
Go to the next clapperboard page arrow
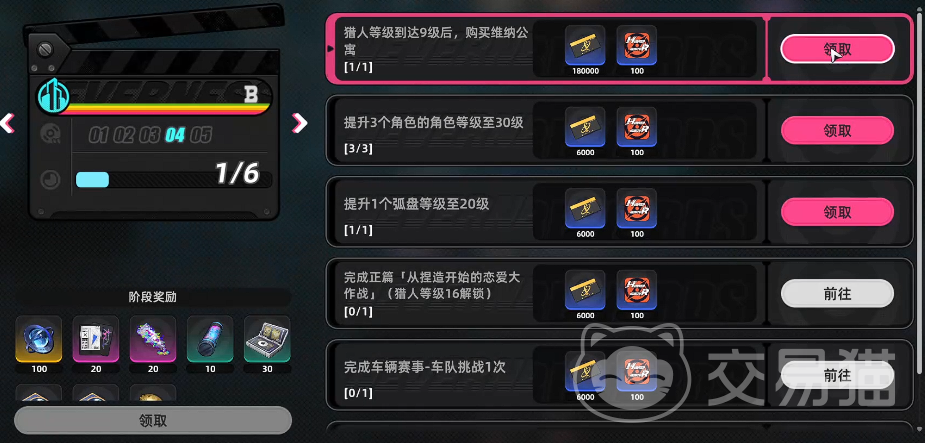point(300,123)
